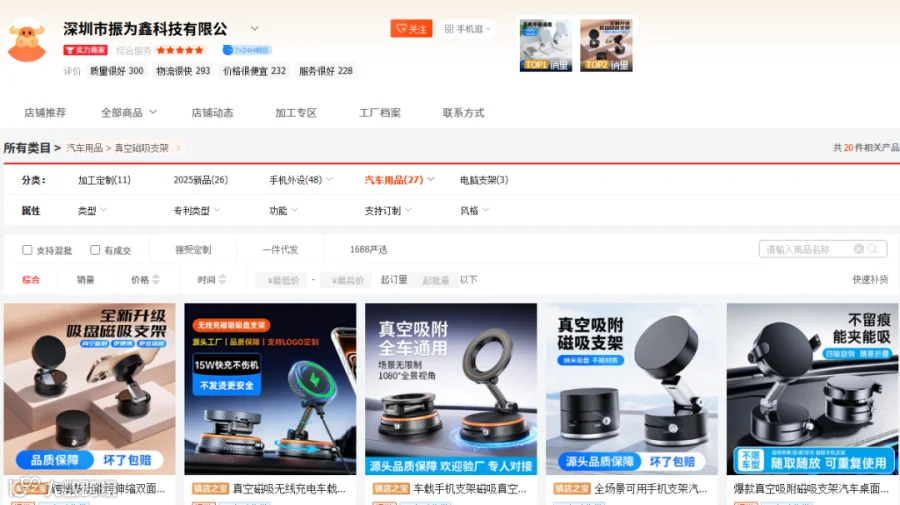Open the 风格 attribute dropdown
Image resolution: width=900 pixels, height=505 pixels.
coord(475,211)
